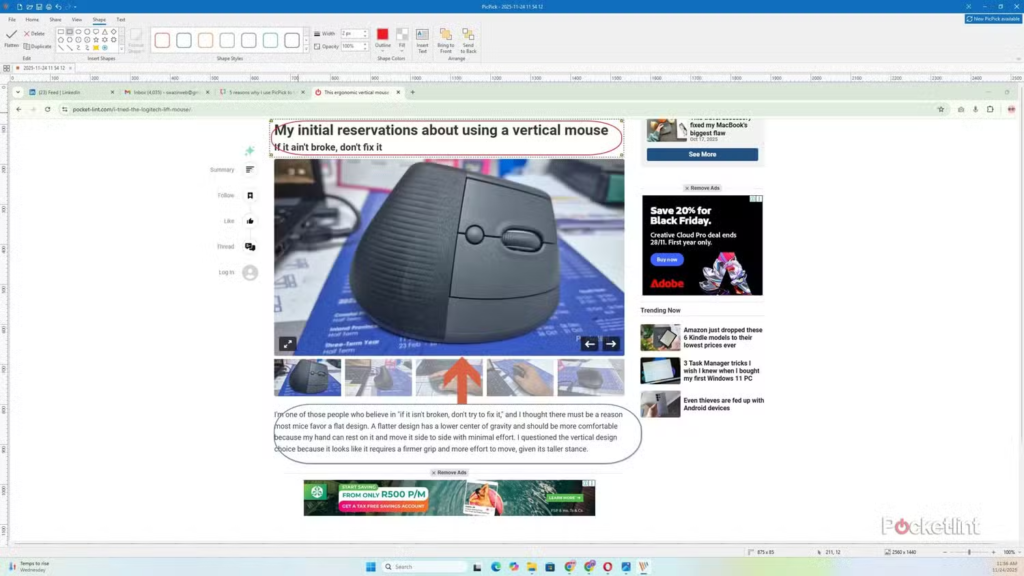Open the Fill dropdown
1024x576 pixels.
402,46
